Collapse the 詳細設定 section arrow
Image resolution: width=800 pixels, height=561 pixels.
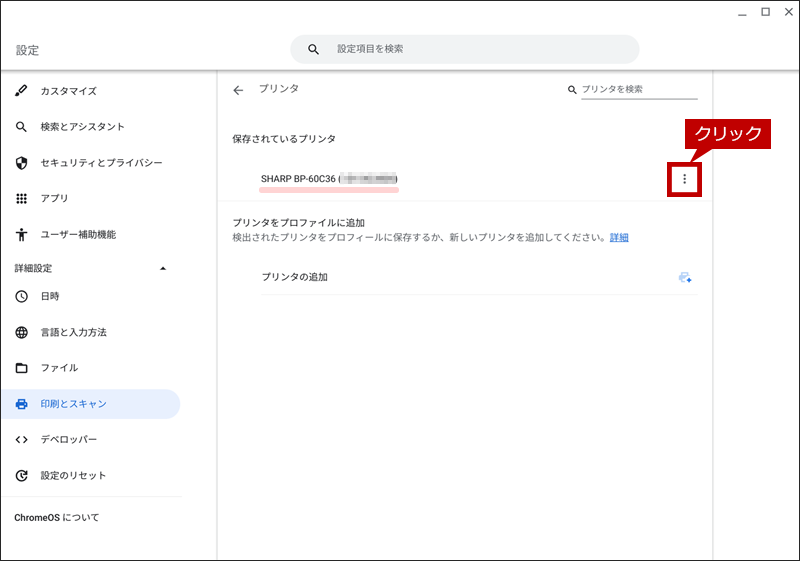pyautogui.click(x=163, y=268)
